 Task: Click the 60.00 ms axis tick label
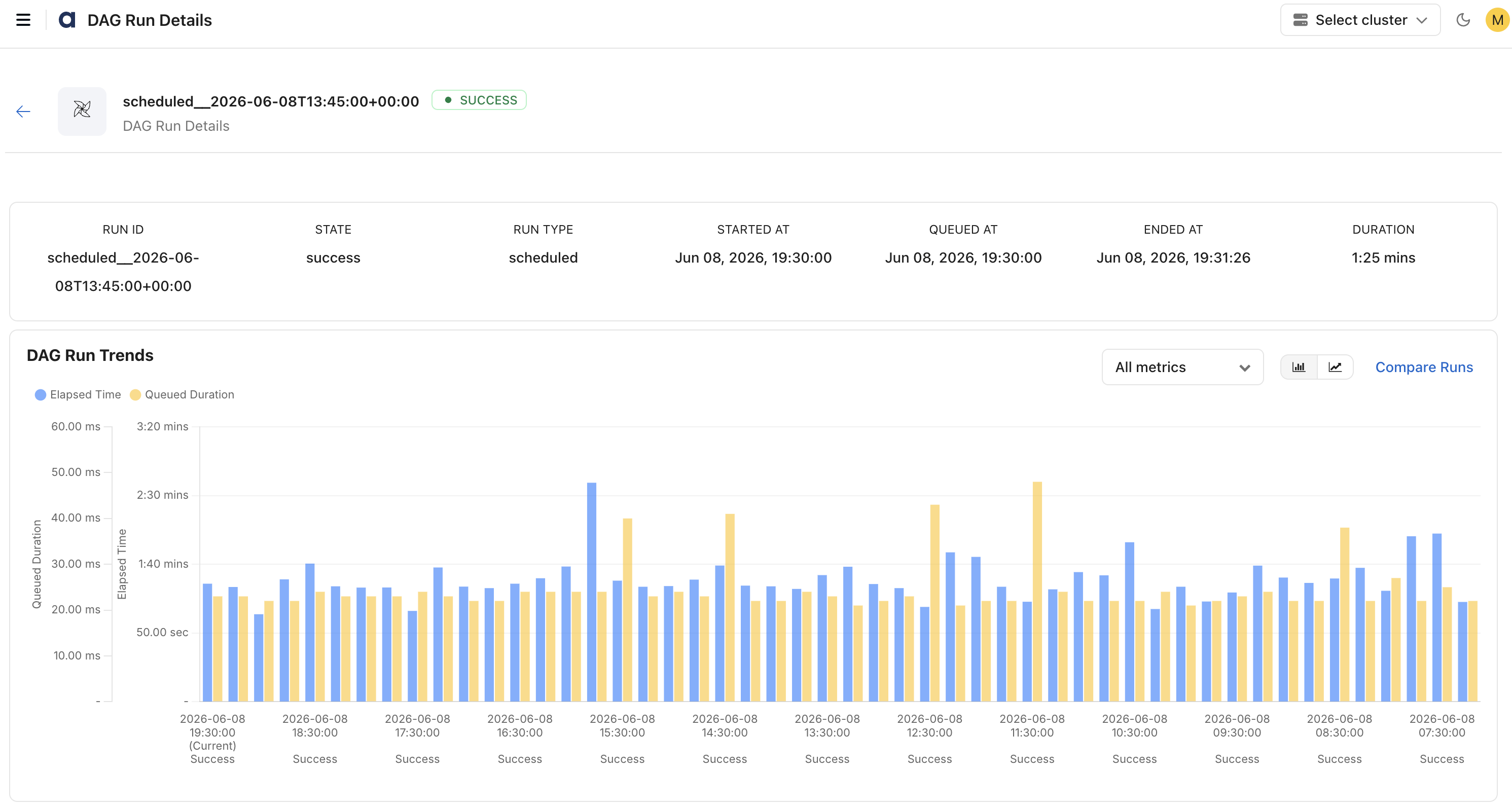(x=76, y=427)
